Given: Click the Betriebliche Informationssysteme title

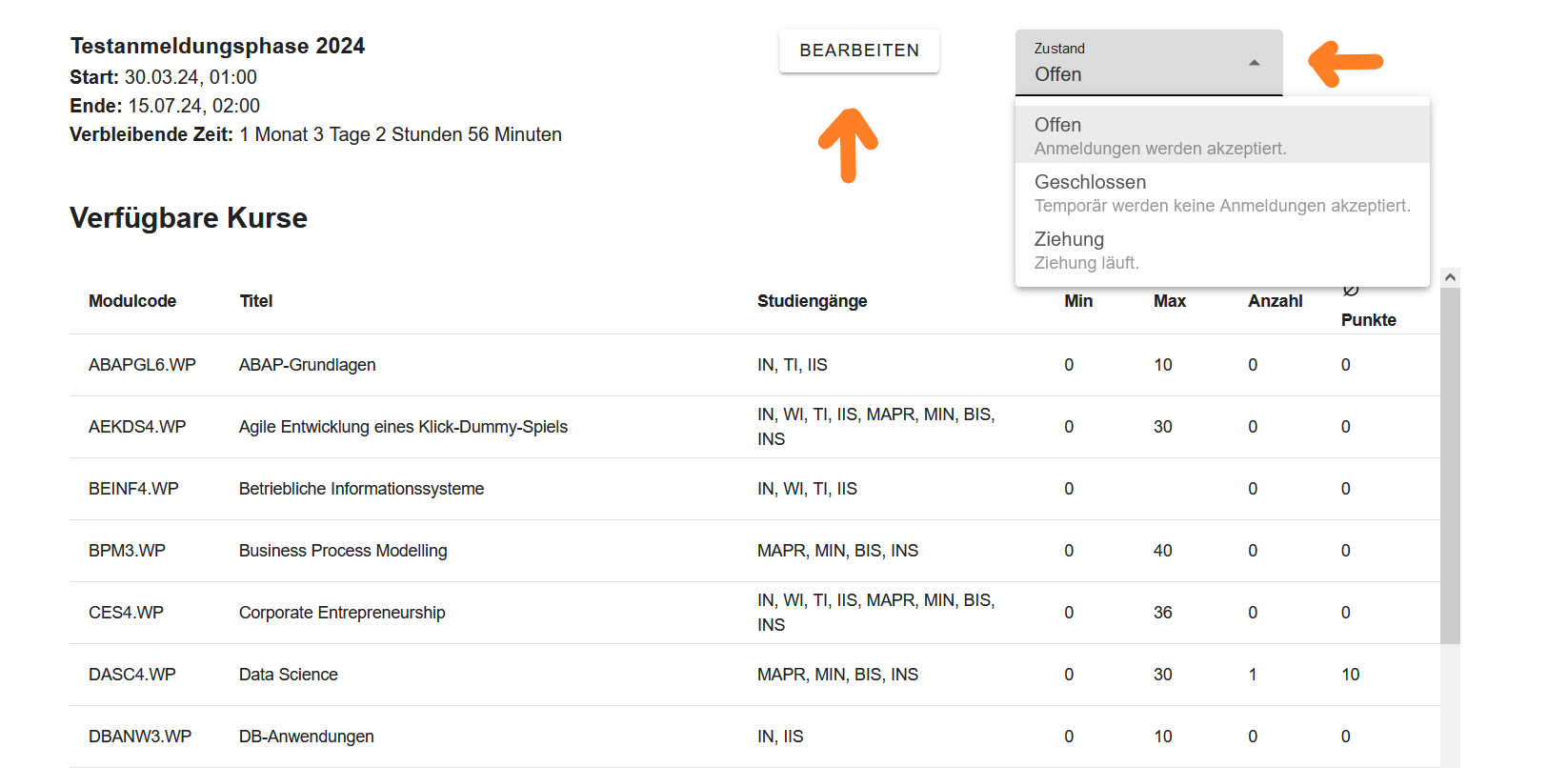Looking at the screenshot, I should pos(361,489).
